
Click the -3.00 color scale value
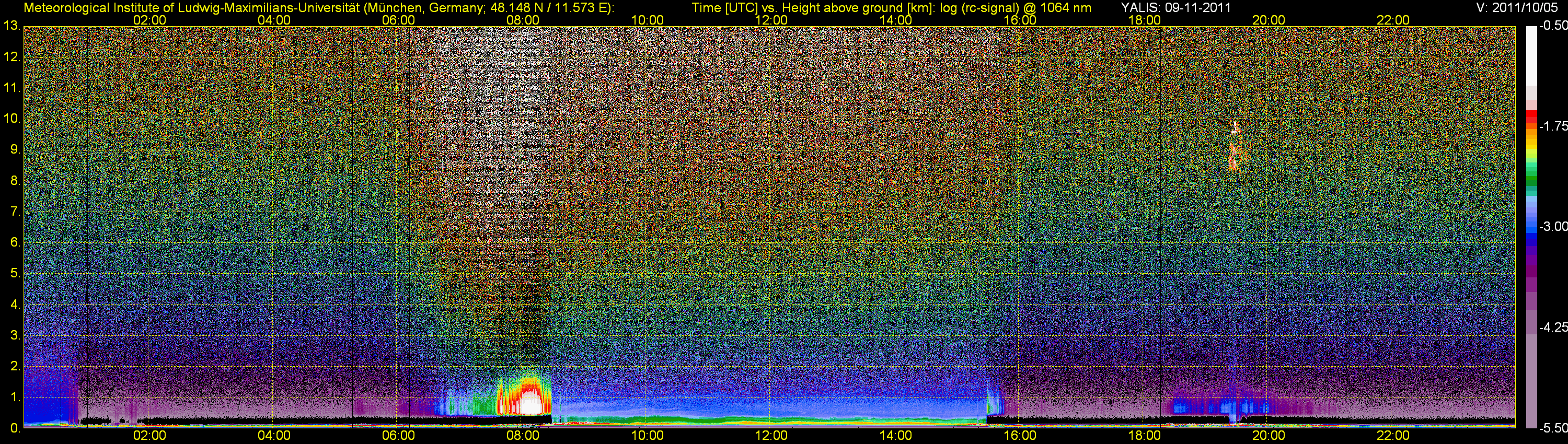coord(1553,227)
